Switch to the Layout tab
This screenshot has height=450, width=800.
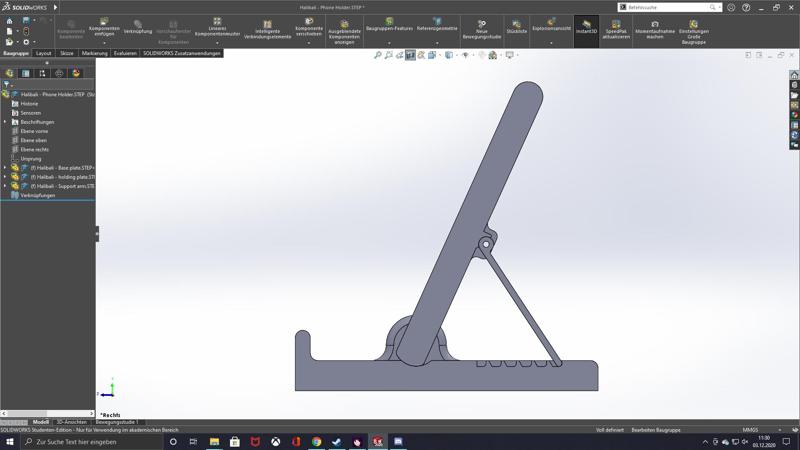[43, 53]
